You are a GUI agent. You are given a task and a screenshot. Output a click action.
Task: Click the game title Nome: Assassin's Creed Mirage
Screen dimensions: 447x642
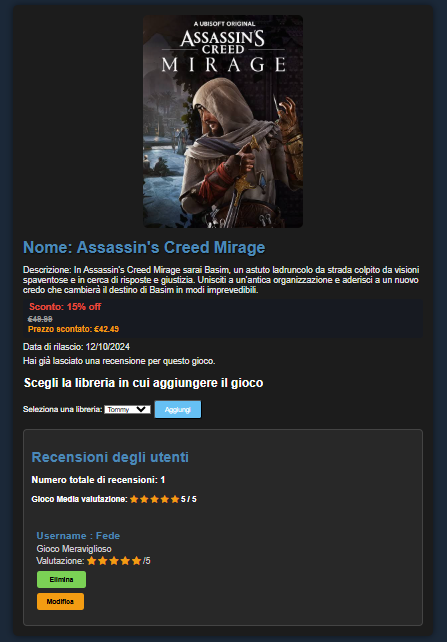(x=144, y=247)
